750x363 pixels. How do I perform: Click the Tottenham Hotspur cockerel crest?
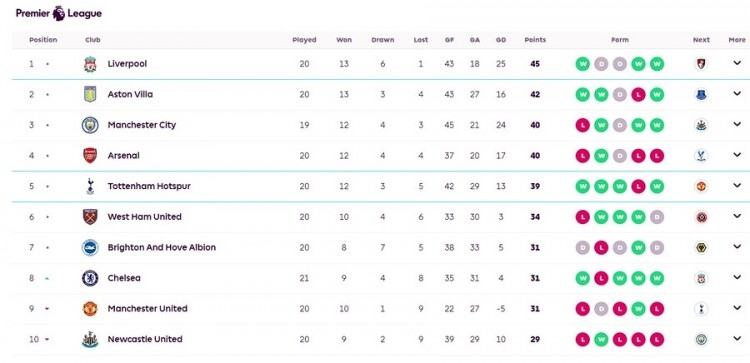coord(90,187)
